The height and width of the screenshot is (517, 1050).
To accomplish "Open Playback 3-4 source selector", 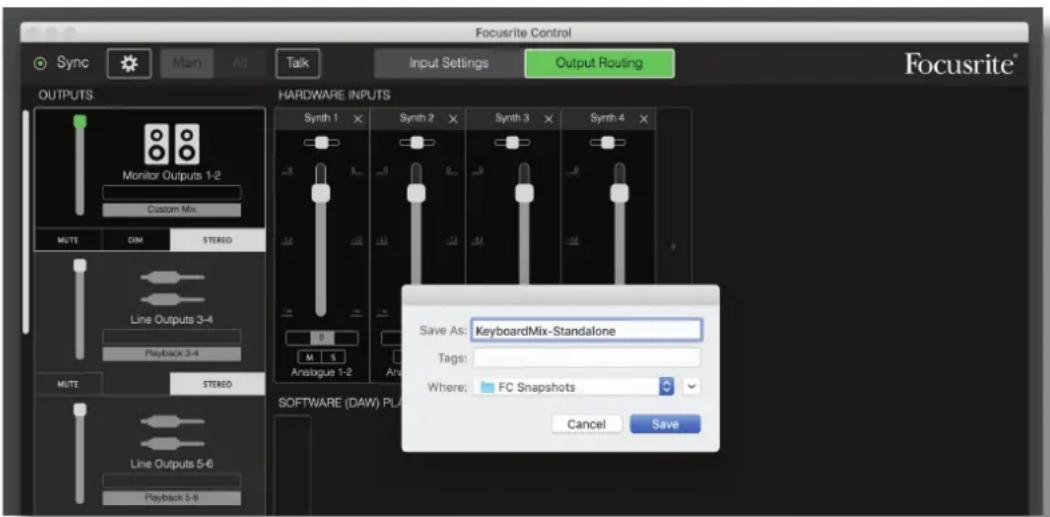I will pyautogui.click(x=171, y=354).
